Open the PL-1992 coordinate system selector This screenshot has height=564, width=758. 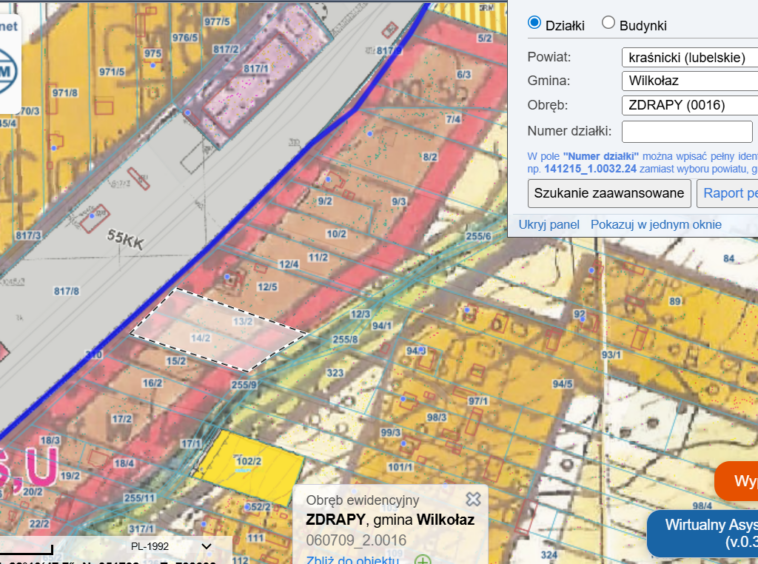click(x=171, y=547)
